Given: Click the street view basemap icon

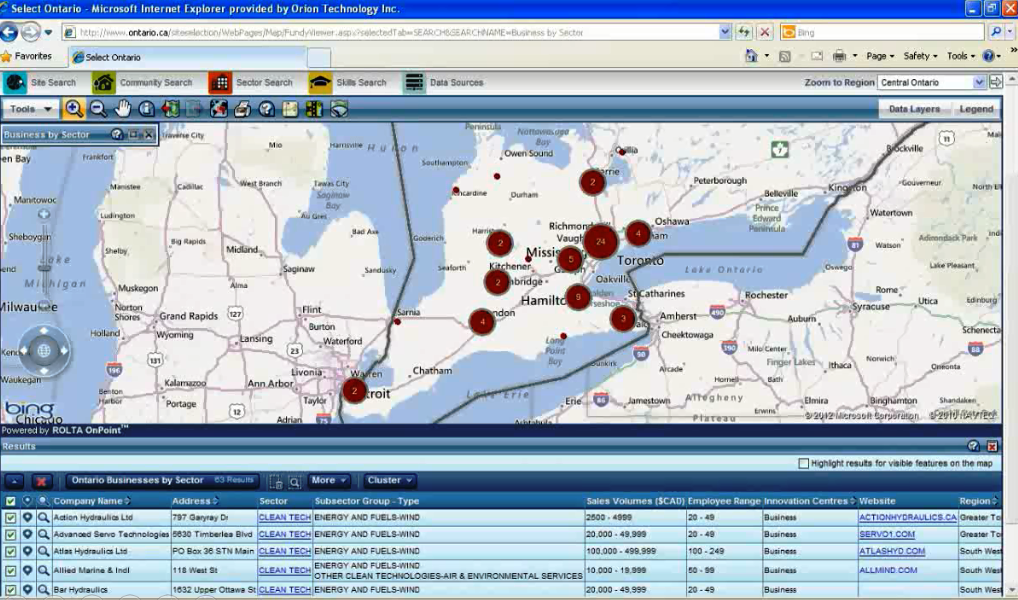Looking at the screenshot, I should 314,109.
